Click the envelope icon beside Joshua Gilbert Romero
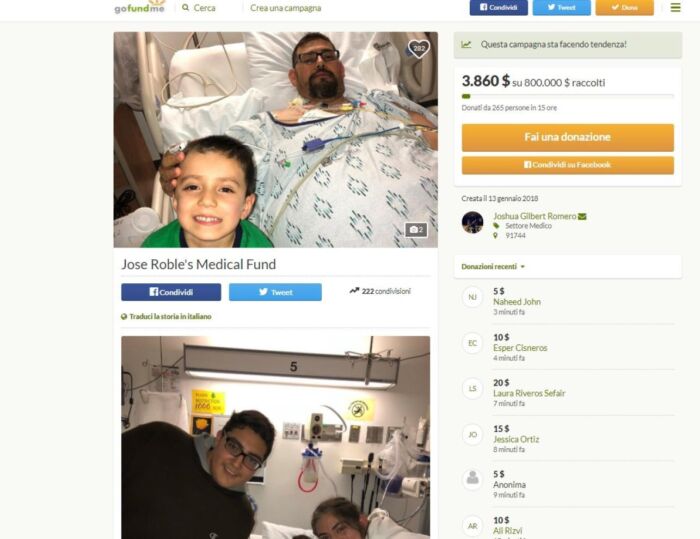700x539 pixels. click(x=582, y=217)
